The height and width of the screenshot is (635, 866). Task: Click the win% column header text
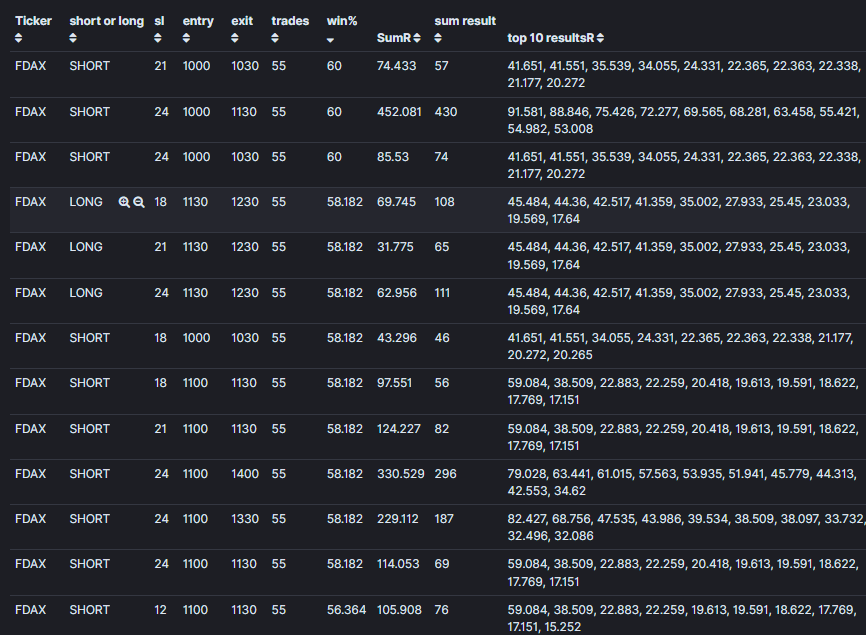coord(342,21)
